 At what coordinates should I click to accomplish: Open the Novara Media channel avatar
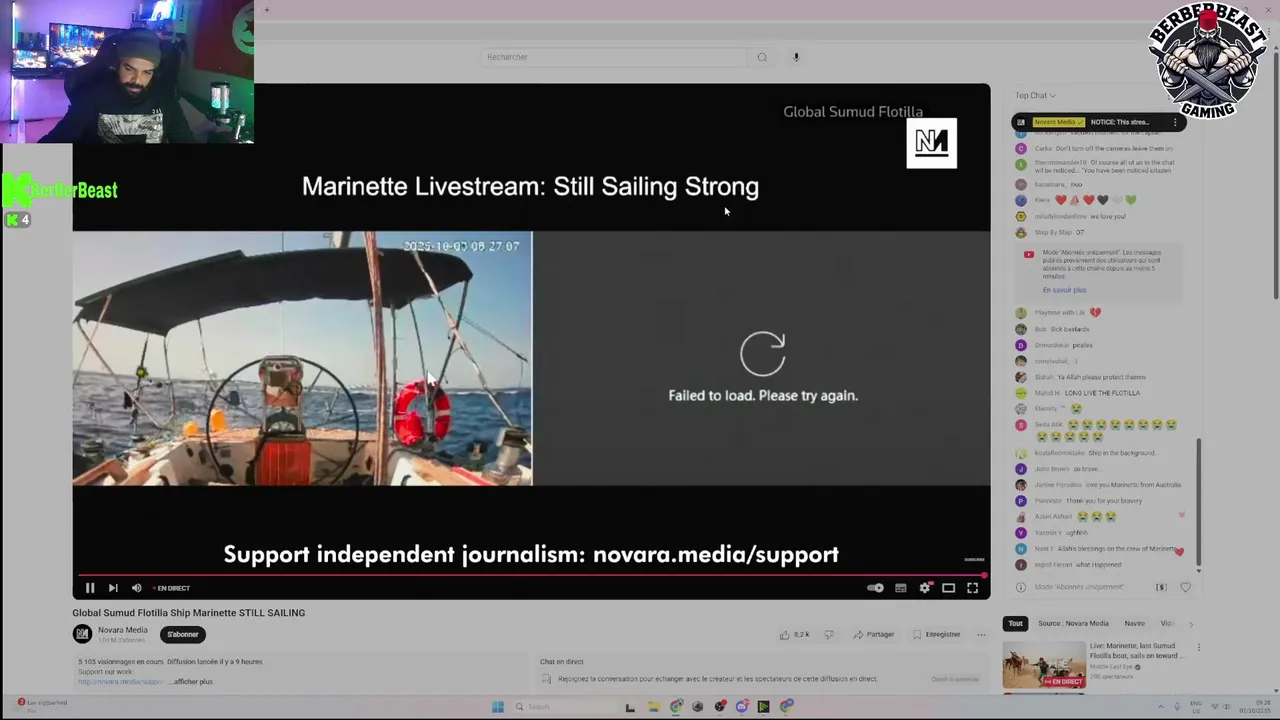point(82,634)
